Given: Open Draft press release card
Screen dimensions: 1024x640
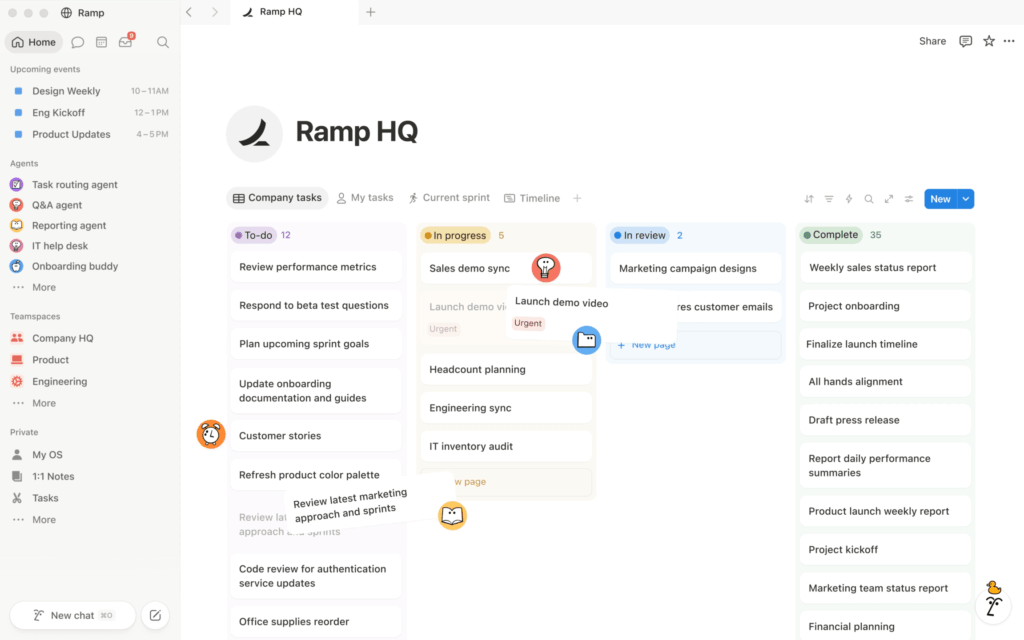Looking at the screenshot, I should [x=885, y=420].
